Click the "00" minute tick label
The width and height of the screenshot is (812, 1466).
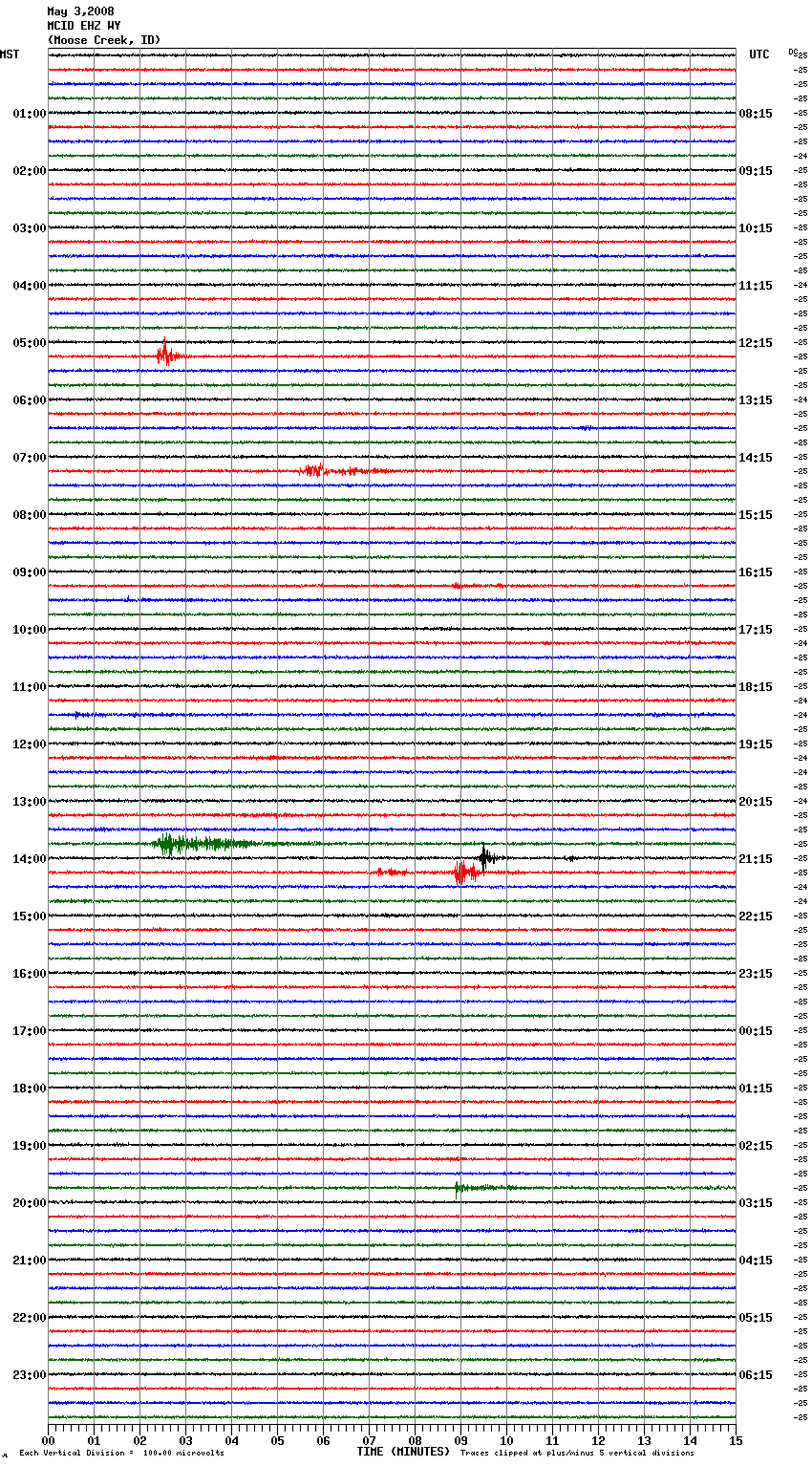pyautogui.click(x=49, y=1440)
